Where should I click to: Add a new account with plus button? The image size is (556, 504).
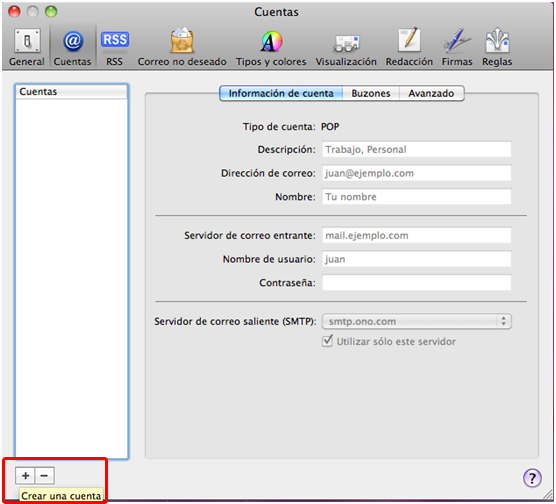coord(25,475)
